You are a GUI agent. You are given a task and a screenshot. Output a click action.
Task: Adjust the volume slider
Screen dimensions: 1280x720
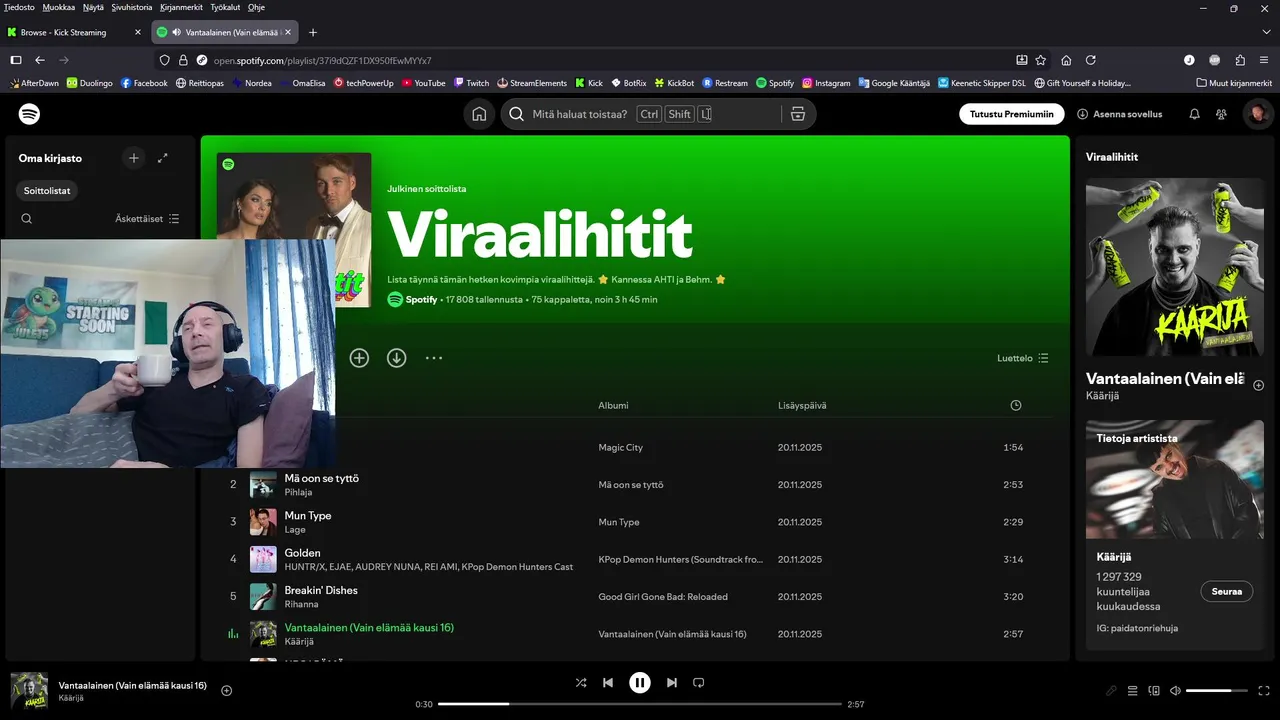click(x=1217, y=691)
